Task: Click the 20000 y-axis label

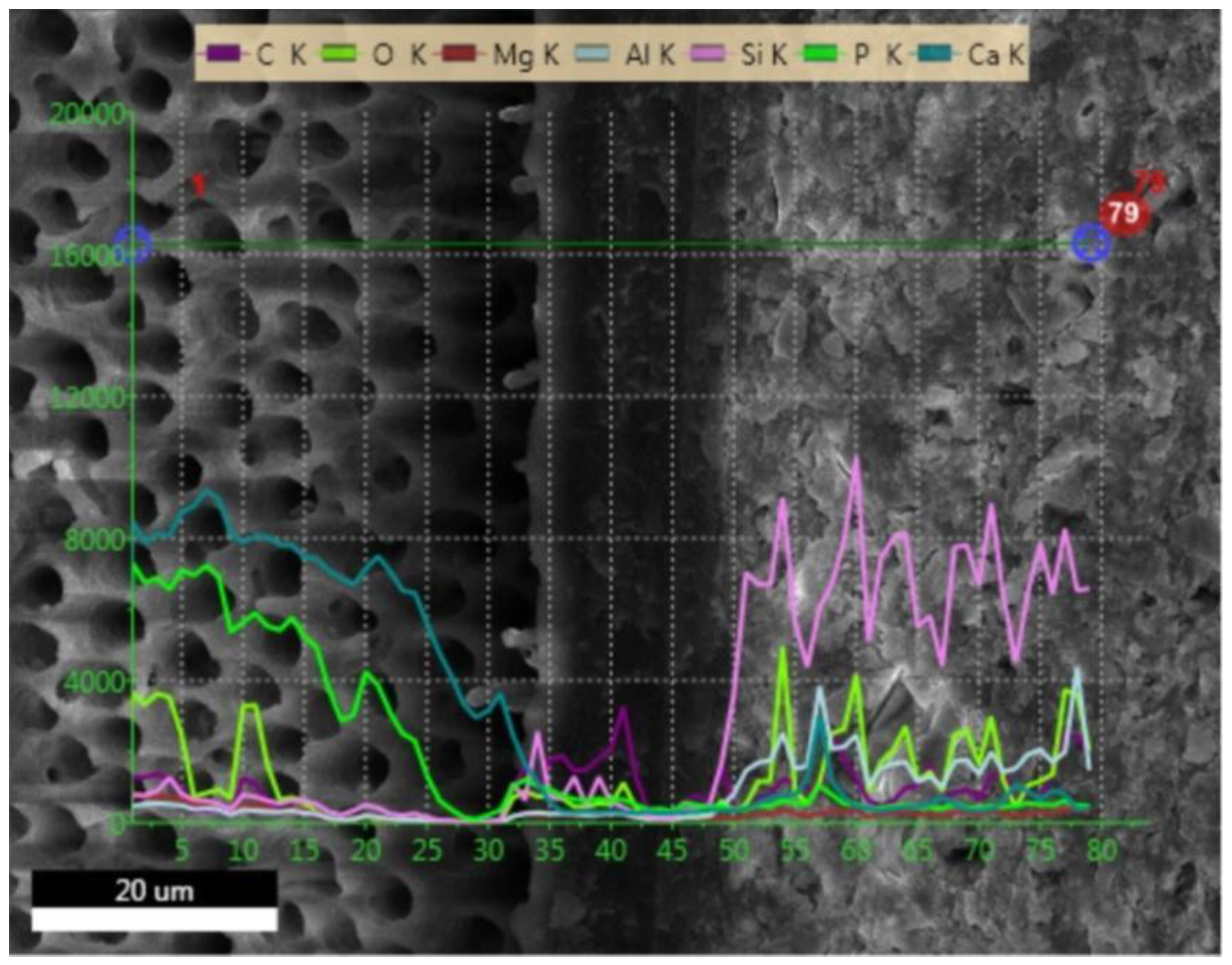Action: point(87,115)
